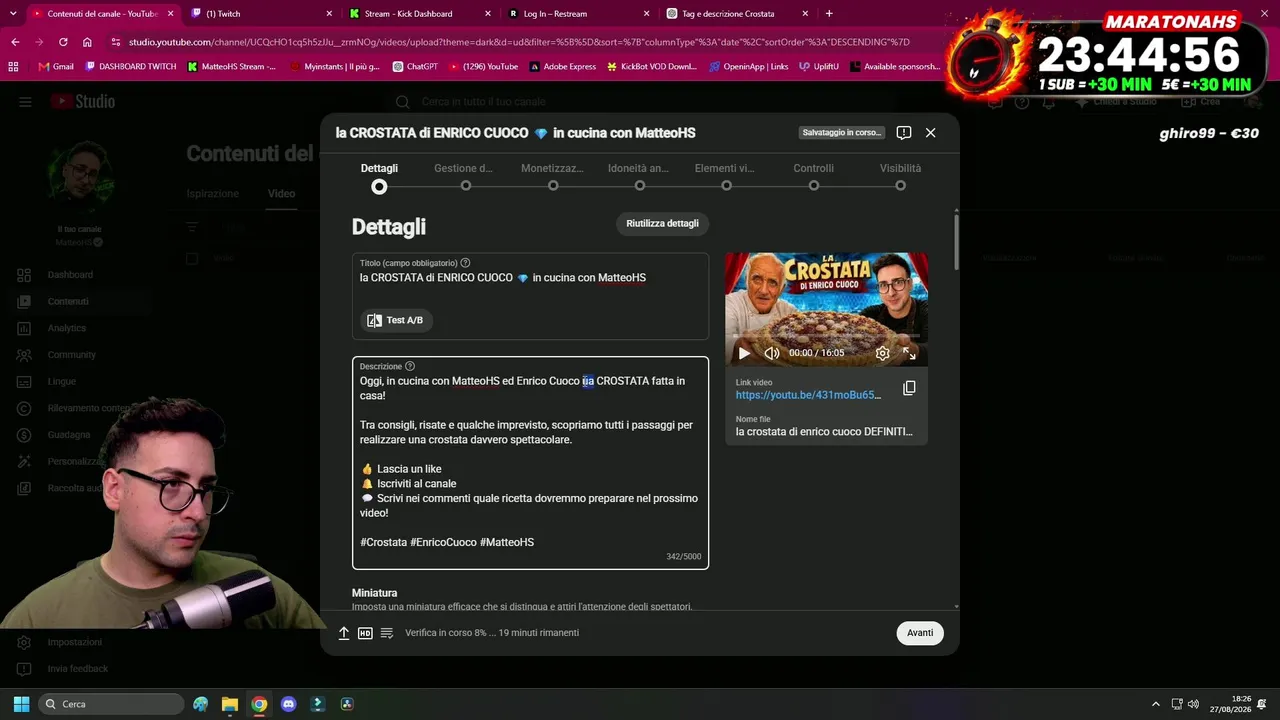
Task: Open Raccolta audio in the sidebar
Action: [x=75, y=488]
